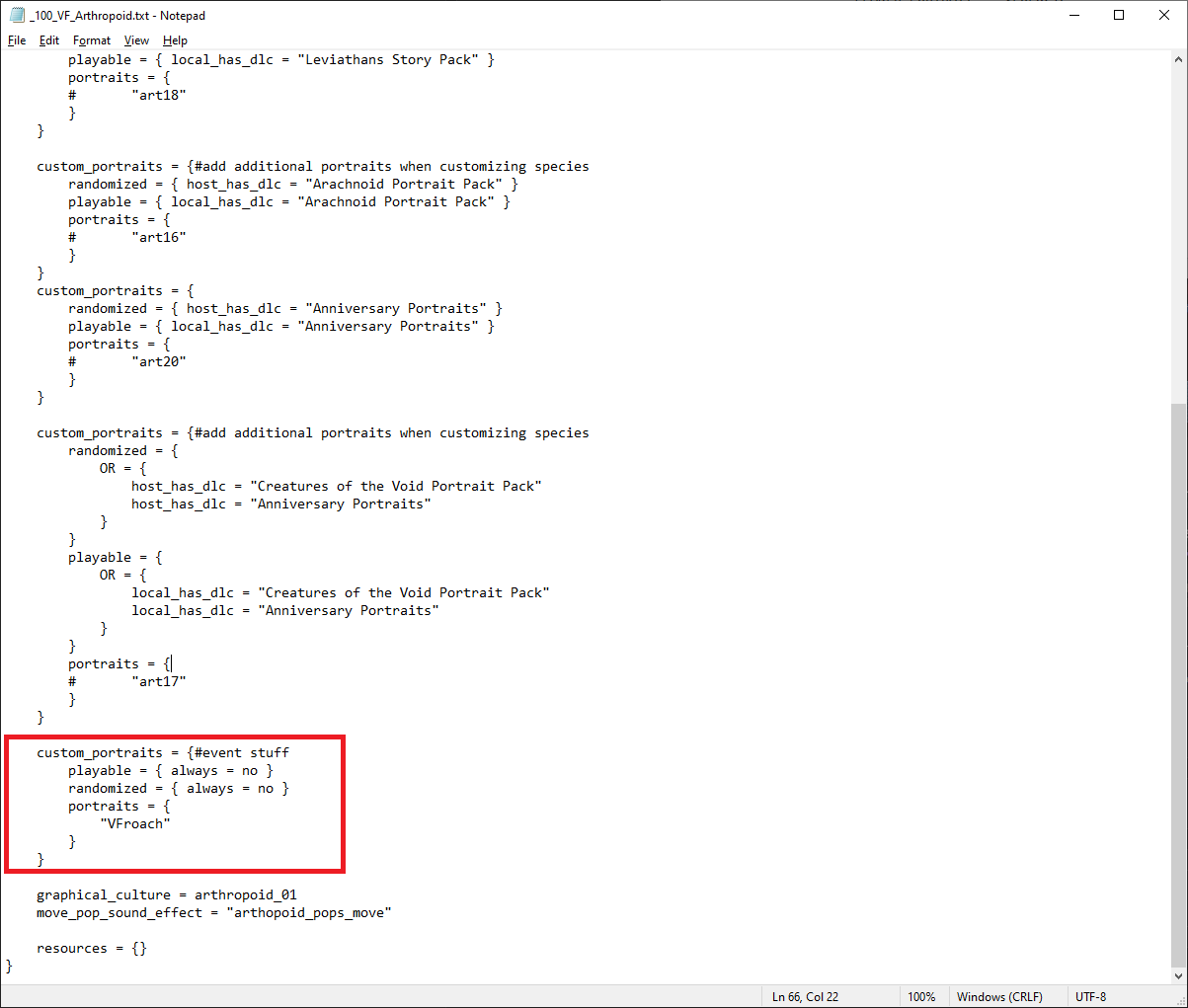Viewport: 1188px width, 1008px height.
Task: Click the text "art18"
Action: pos(159,95)
